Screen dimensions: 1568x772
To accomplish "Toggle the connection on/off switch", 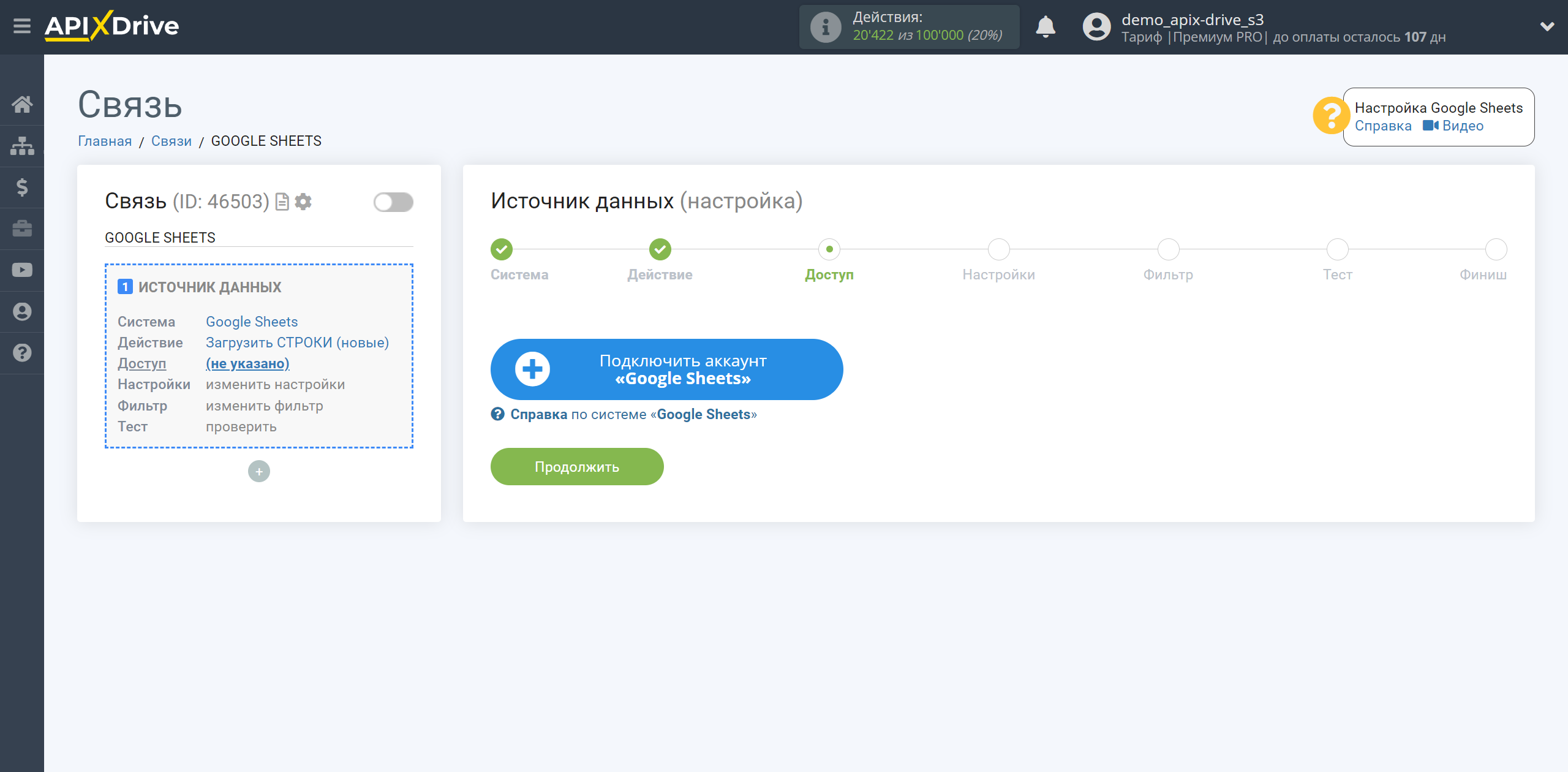I will click(393, 202).
